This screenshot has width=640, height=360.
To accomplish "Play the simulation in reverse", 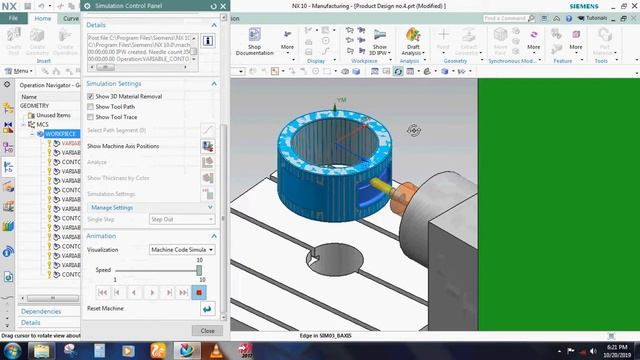I will click(134, 292).
